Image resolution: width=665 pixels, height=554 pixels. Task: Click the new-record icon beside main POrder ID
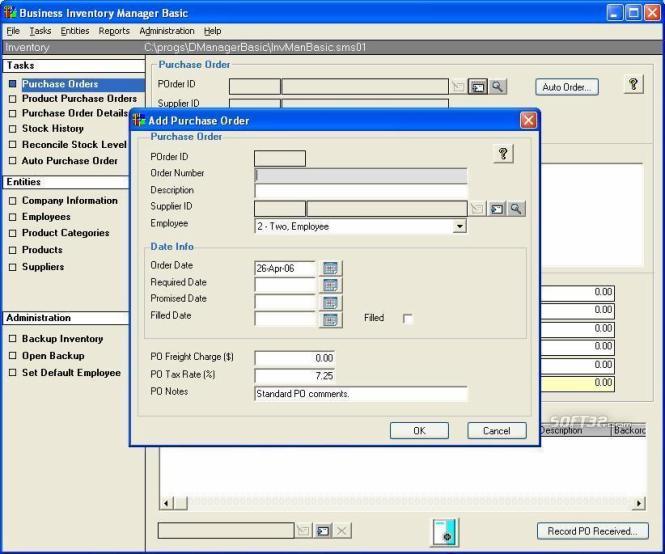coord(458,87)
